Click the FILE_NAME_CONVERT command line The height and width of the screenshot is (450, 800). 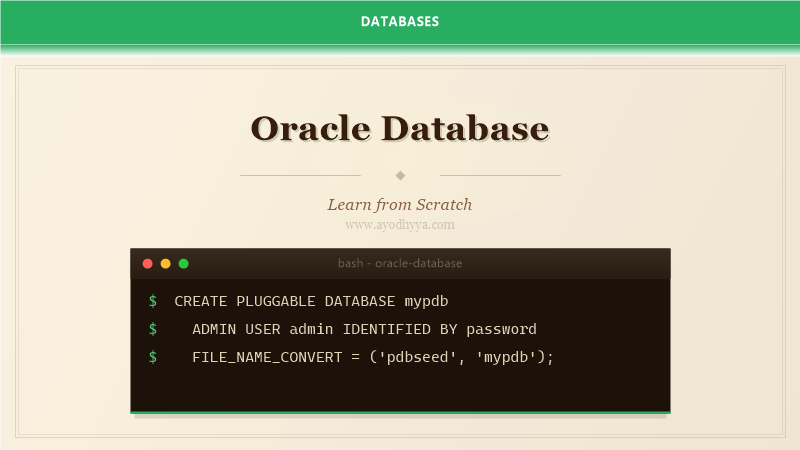pyautogui.click(x=373, y=357)
